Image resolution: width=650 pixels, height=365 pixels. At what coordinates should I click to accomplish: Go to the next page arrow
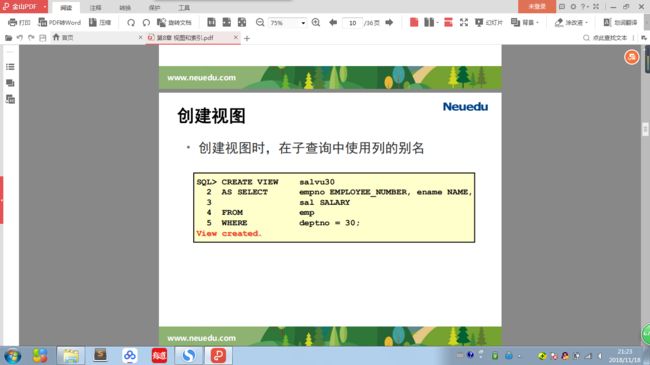(x=389, y=22)
